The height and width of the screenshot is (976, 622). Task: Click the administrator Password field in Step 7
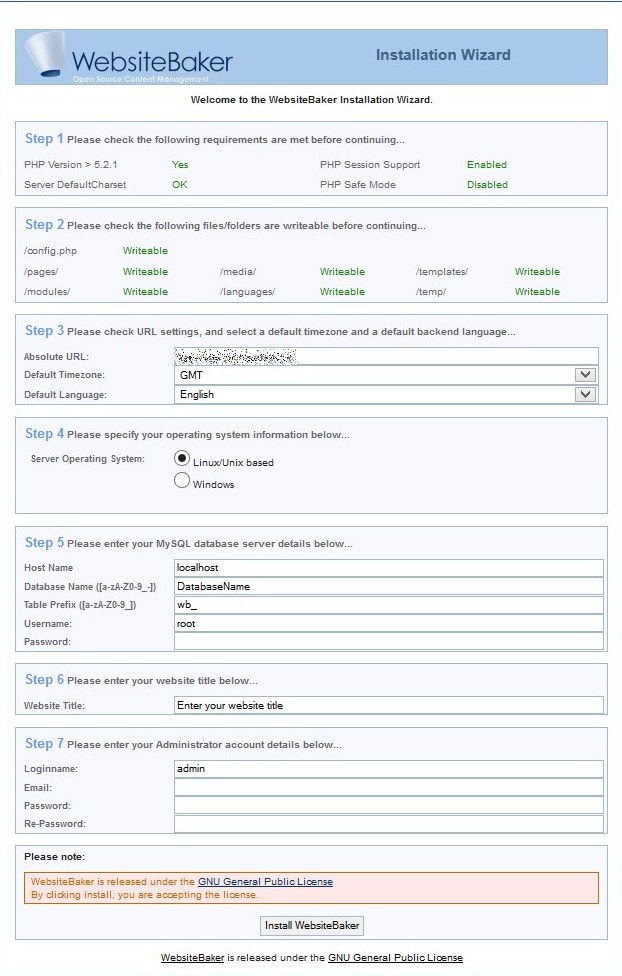tap(389, 805)
